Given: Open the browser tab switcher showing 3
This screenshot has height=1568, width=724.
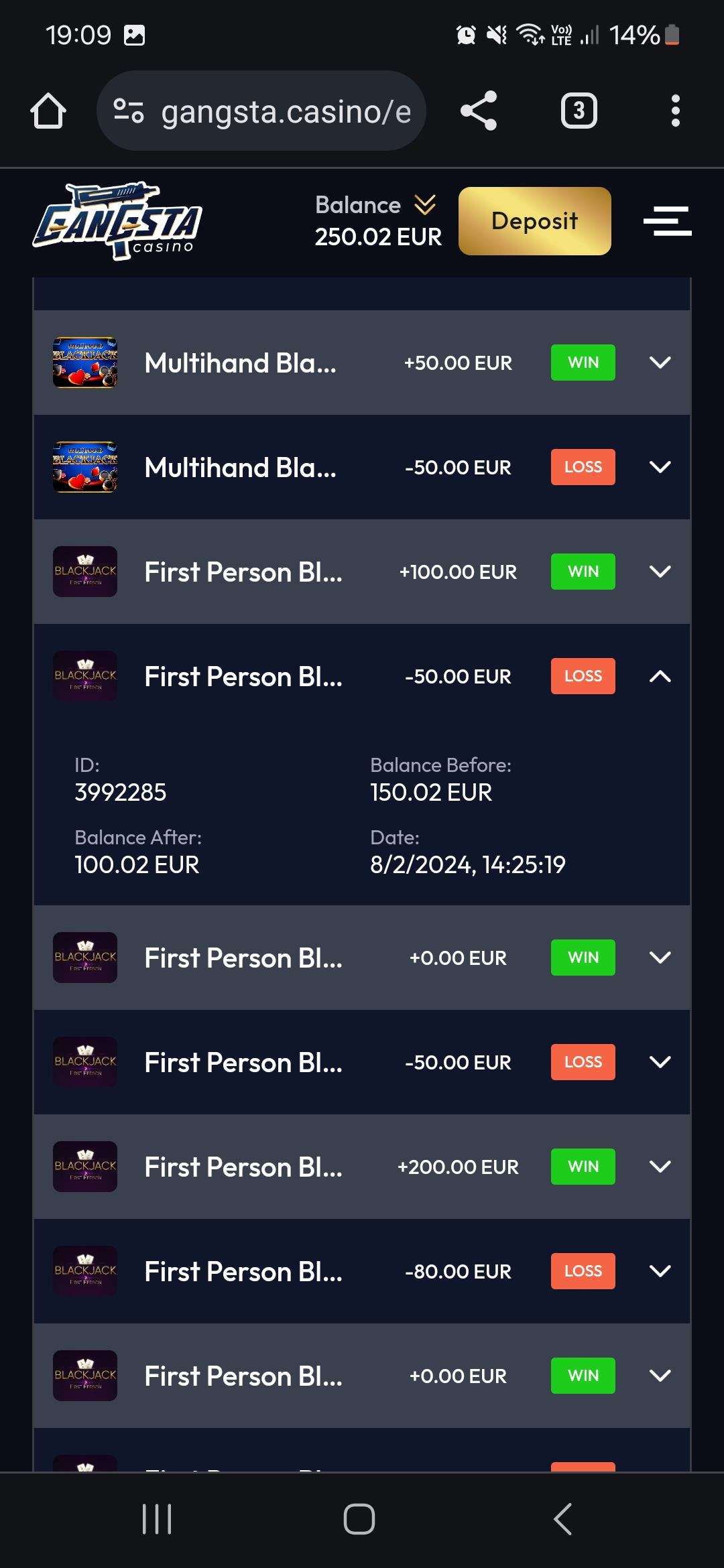Looking at the screenshot, I should 579,111.
